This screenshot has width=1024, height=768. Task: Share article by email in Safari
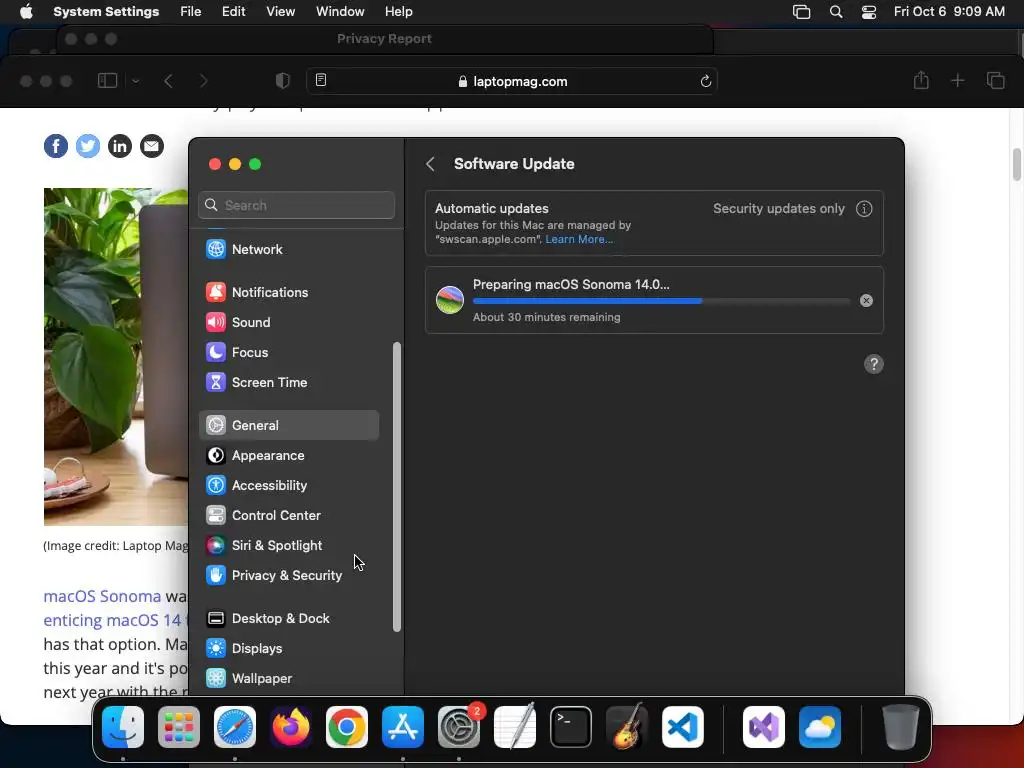tap(152, 146)
